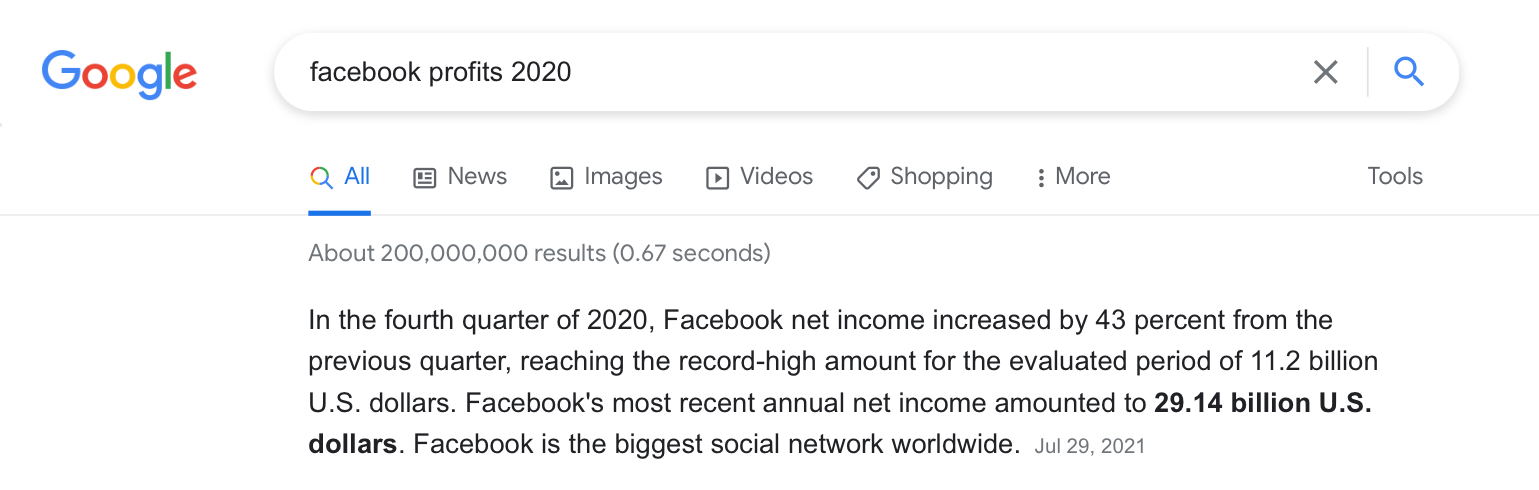Click the bold "29.14 billion U.S. dollars" text
This screenshot has height=490, width=1539.
(x=1262, y=403)
